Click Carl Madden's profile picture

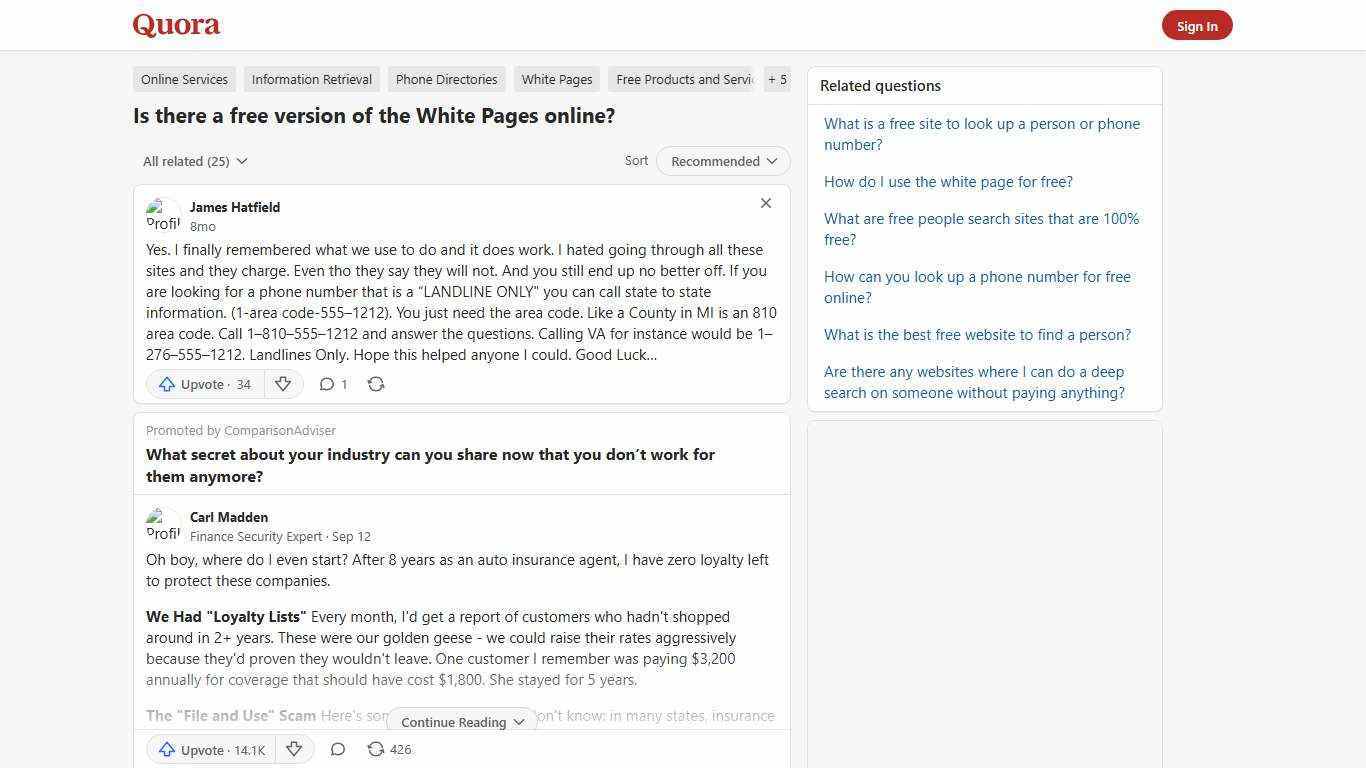click(163, 524)
